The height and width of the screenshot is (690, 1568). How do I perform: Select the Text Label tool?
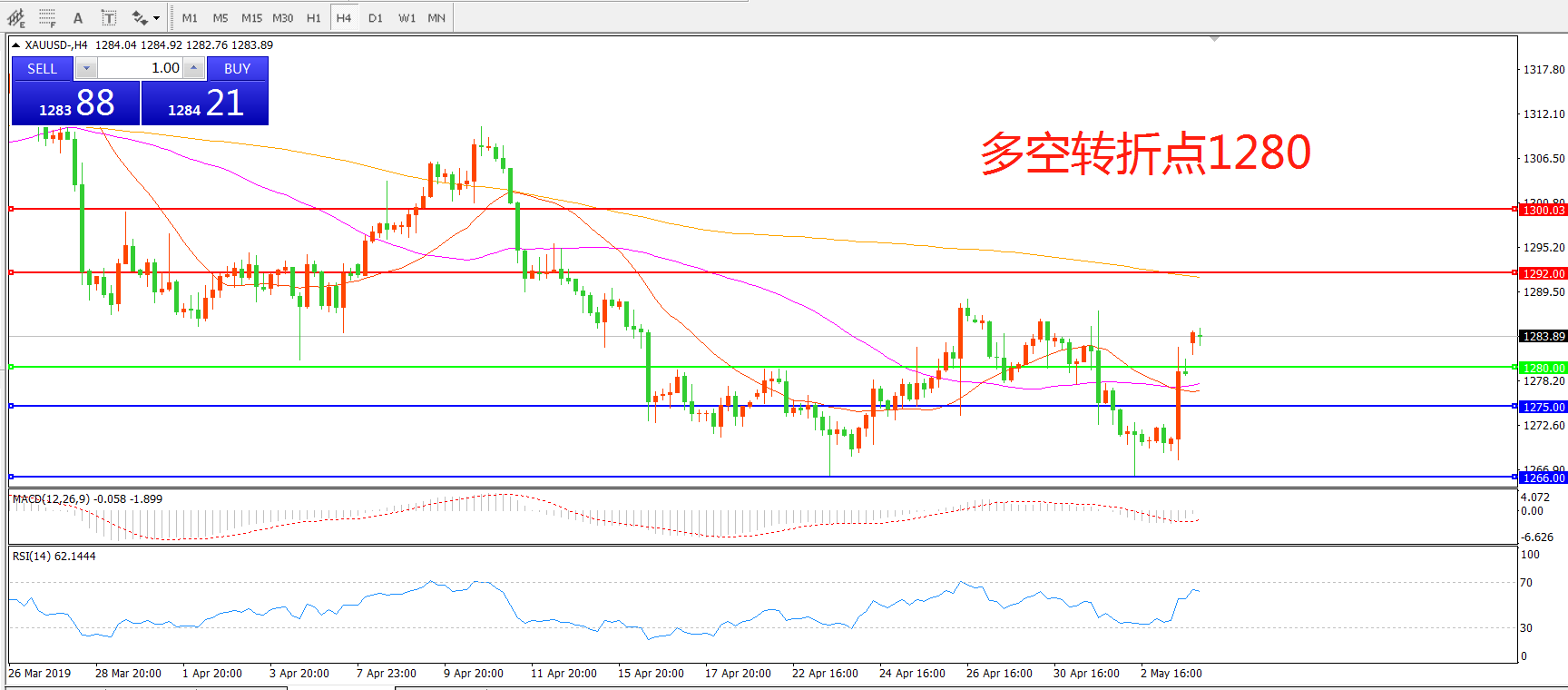pos(108,17)
